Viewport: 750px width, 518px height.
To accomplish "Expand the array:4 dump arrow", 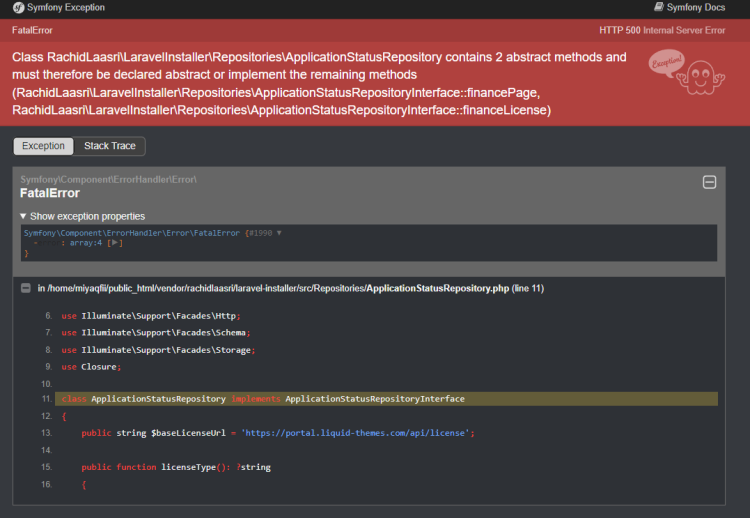I will pos(115,243).
